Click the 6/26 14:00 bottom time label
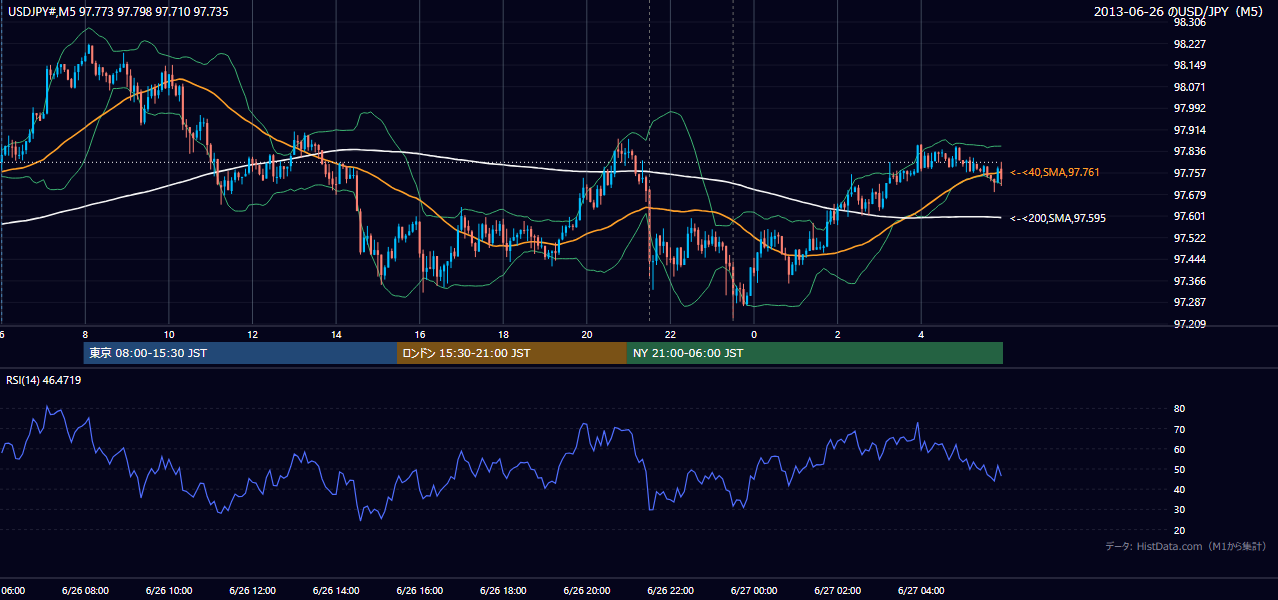Image resolution: width=1278 pixels, height=600 pixels. coord(336,590)
